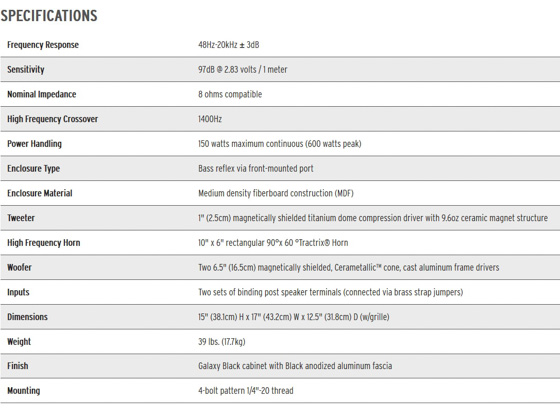The height and width of the screenshot is (416, 560).
Task: Select the Dimensions value text
Action: pos(294,317)
